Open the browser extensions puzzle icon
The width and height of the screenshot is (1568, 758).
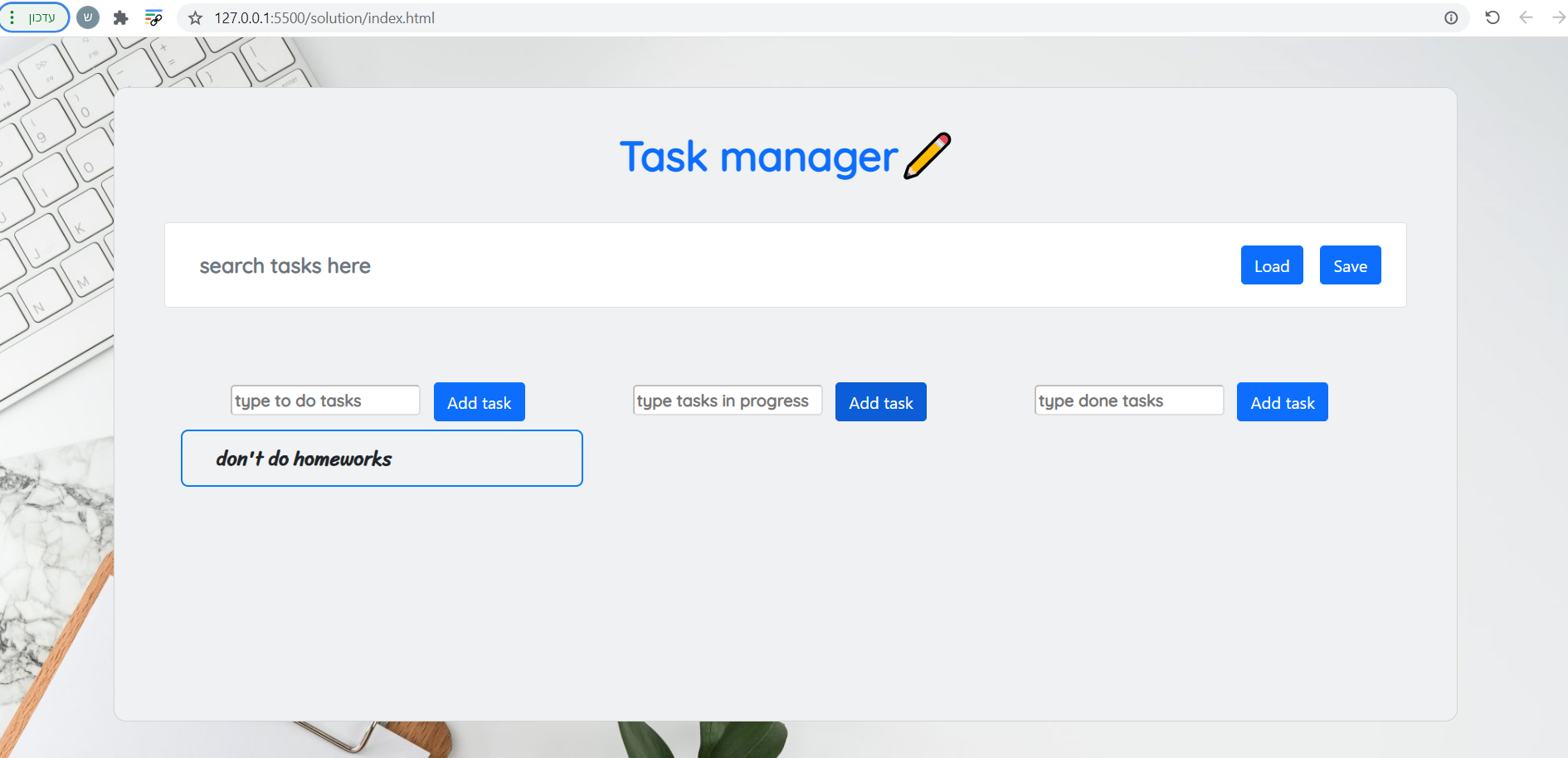click(121, 17)
